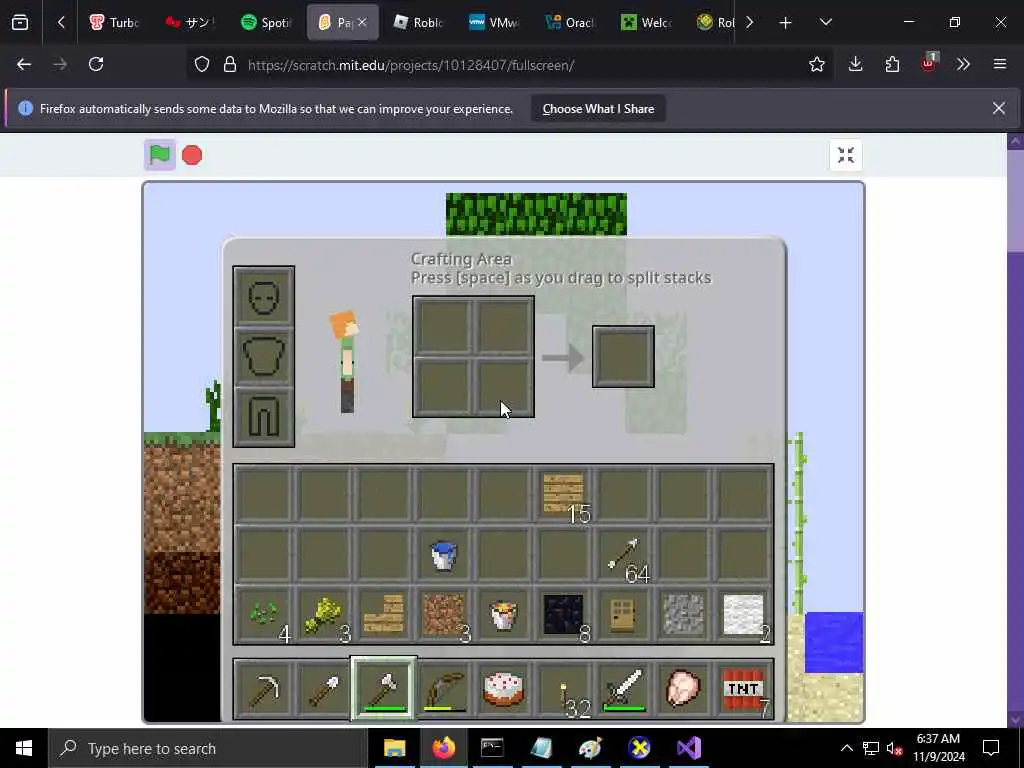Dismiss the Firefox data notification bar
This screenshot has width=1024, height=768.
pos(999,108)
